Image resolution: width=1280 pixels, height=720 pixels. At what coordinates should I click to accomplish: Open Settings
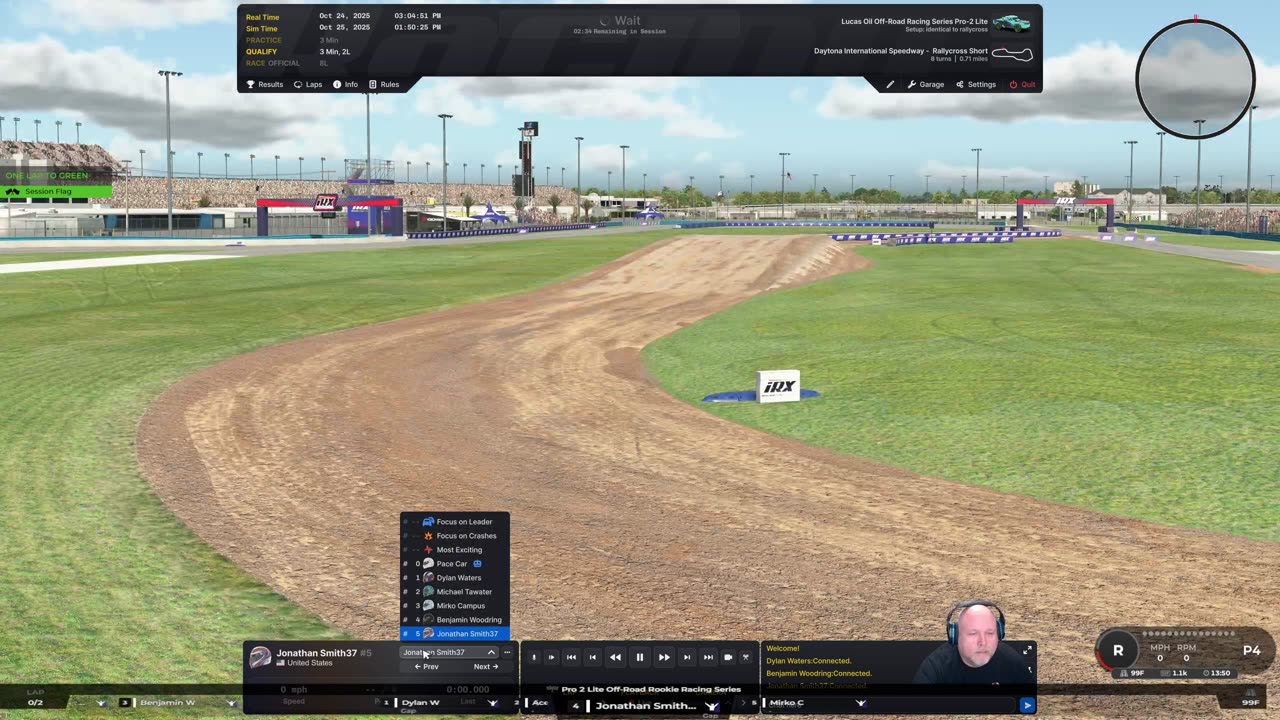coord(976,84)
